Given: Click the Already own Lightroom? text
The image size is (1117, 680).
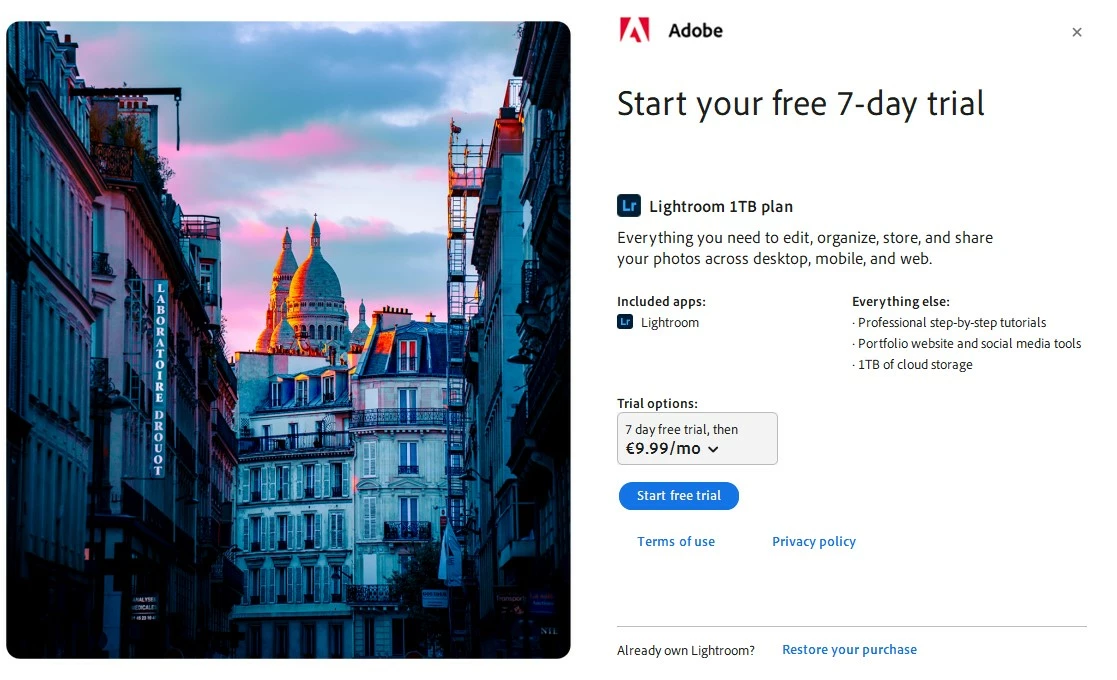Looking at the screenshot, I should [685, 650].
